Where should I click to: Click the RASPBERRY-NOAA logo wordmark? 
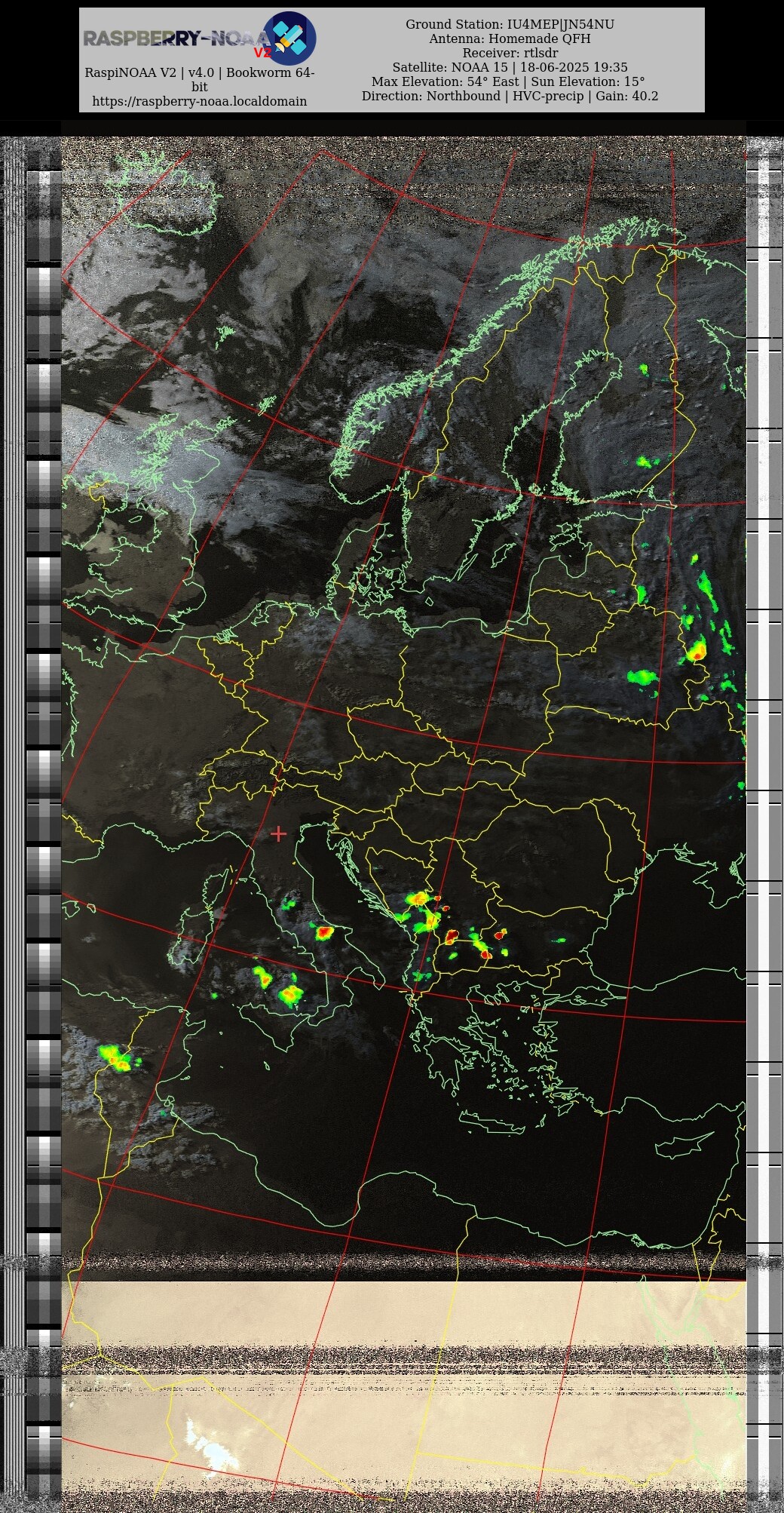176,38
